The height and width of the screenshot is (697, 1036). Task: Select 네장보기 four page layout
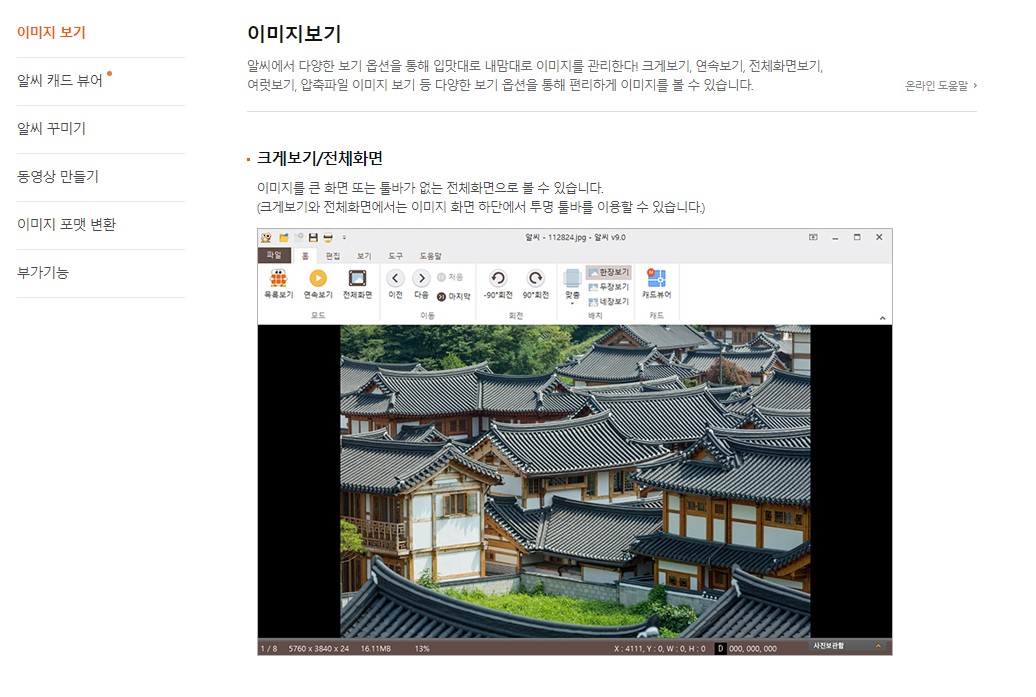[x=609, y=301]
